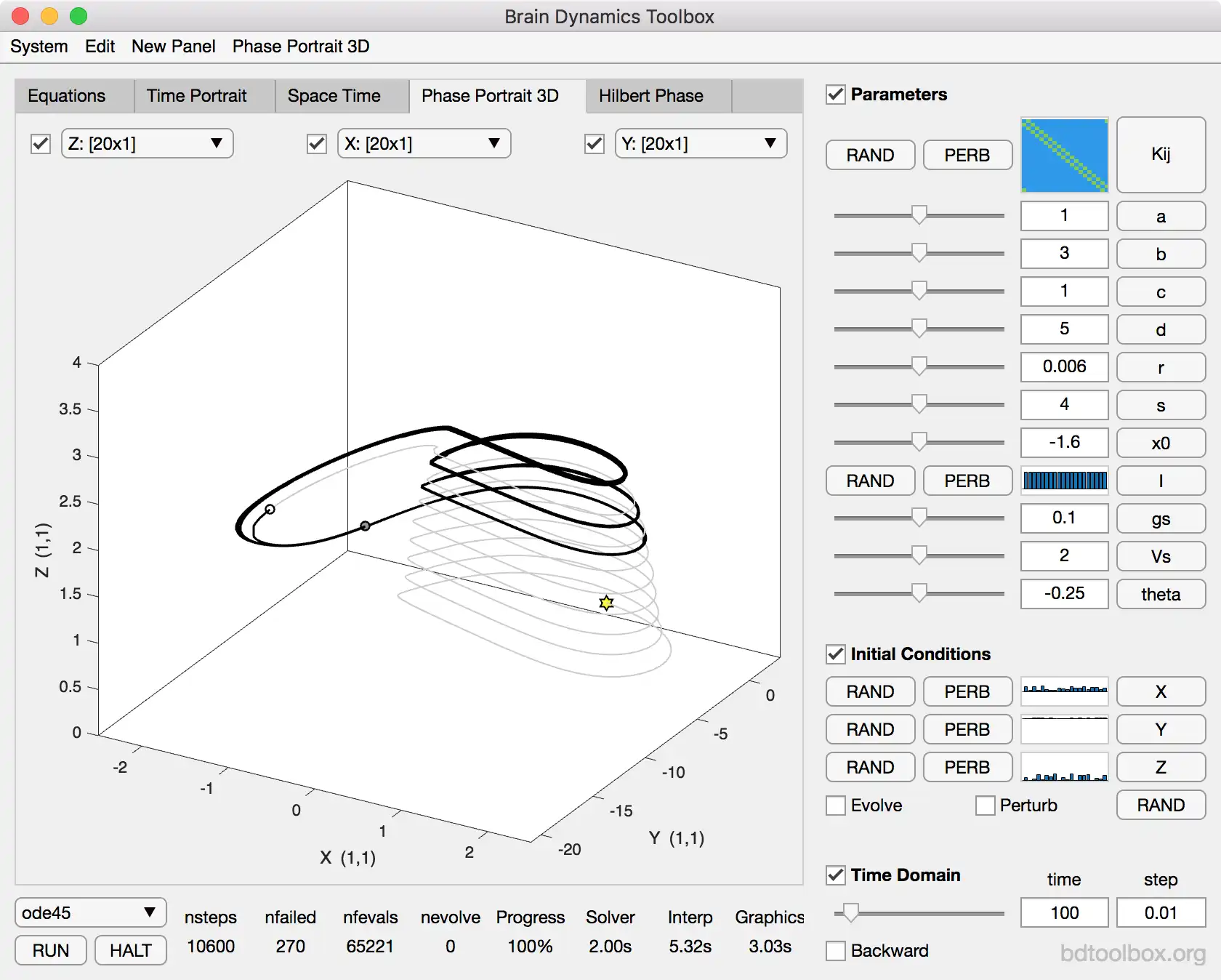Click the X initial condition bar graph
The image size is (1221, 980).
1064,691
